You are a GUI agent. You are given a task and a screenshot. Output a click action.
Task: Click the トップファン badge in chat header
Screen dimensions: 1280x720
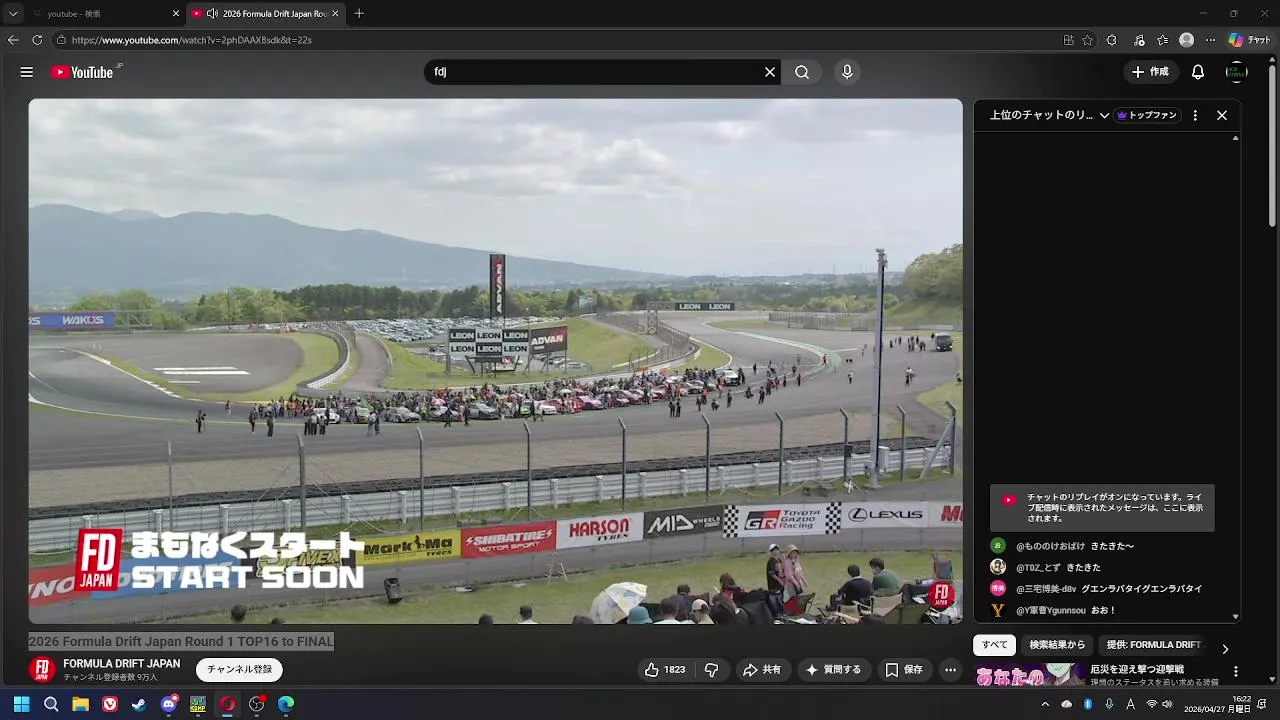(x=1147, y=115)
